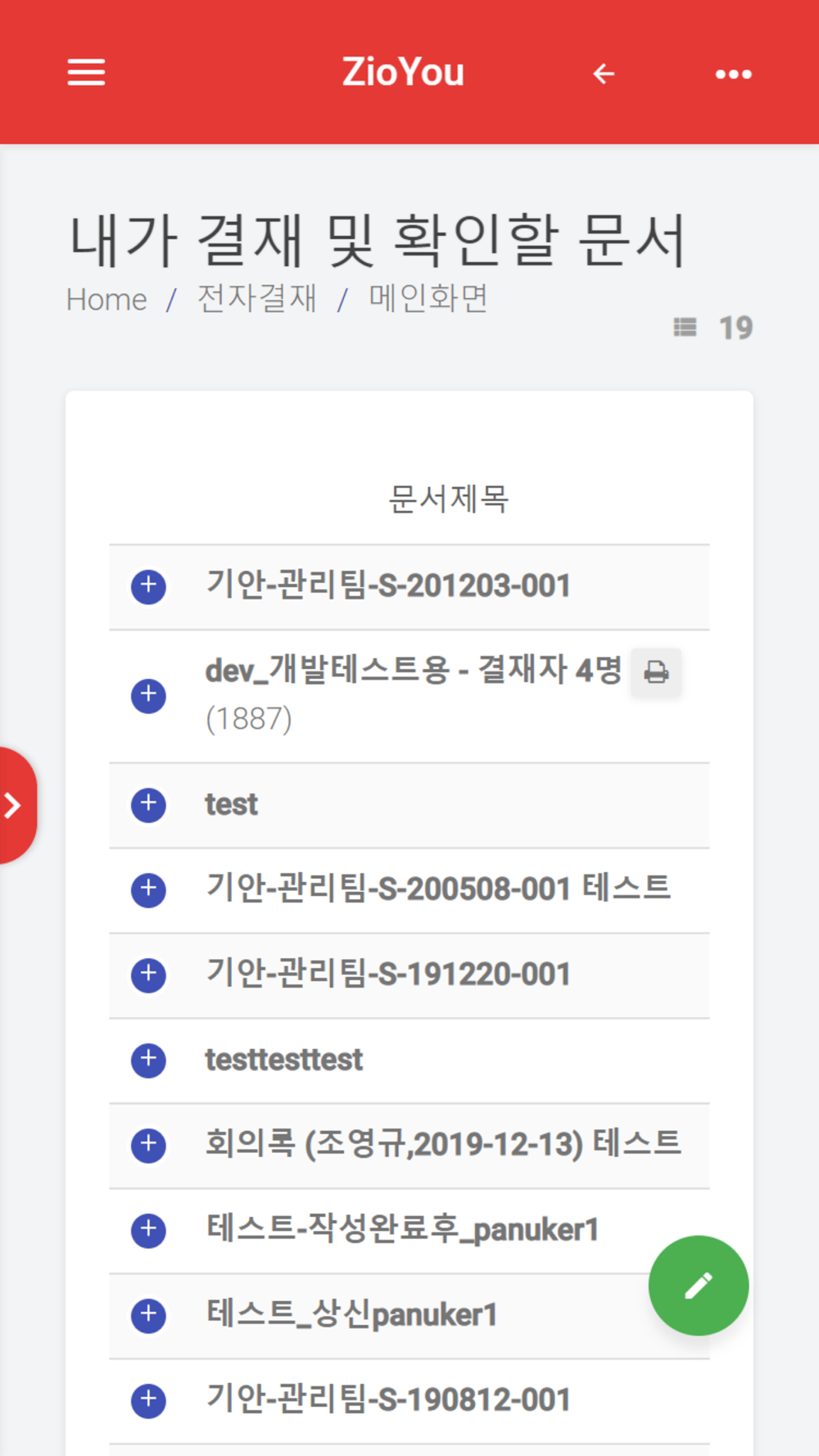The height and width of the screenshot is (1456, 819).
Task: Expand the red side panel chevron
Action: click(x=14, y=805)
